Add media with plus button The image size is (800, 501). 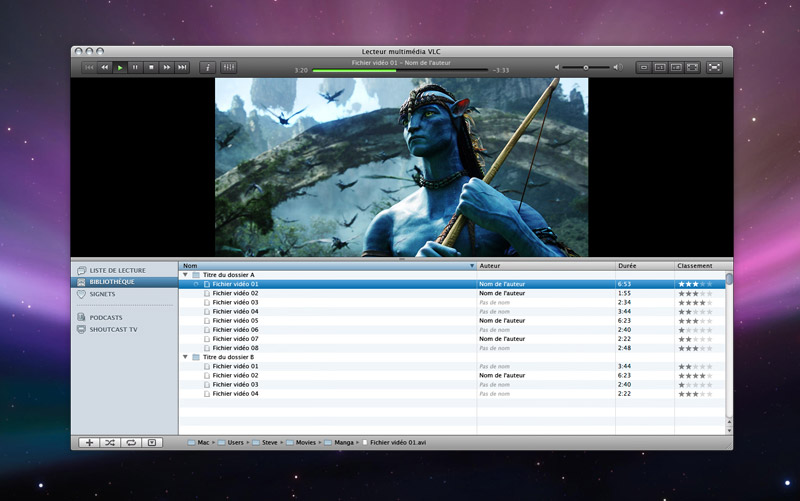pos(89,443)
